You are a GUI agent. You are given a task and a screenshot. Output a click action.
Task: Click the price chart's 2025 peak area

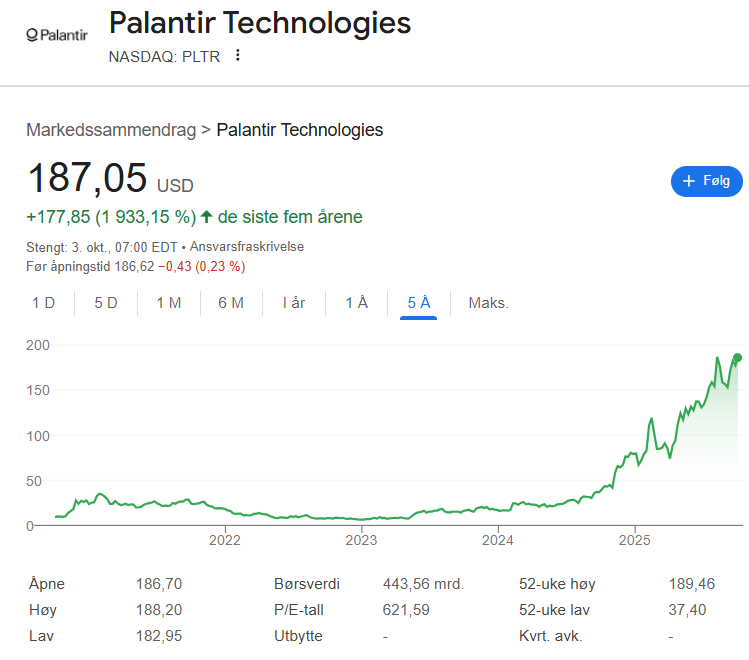[717, 358]
